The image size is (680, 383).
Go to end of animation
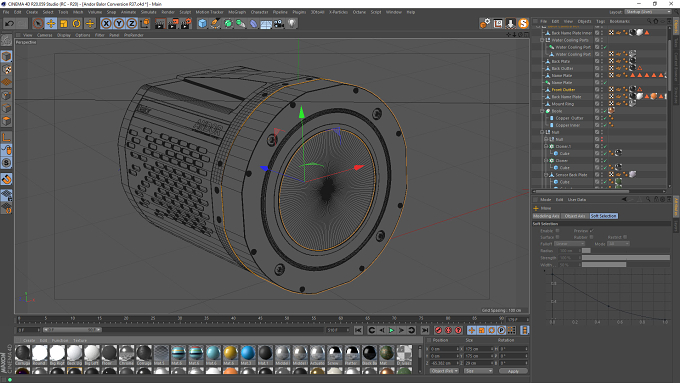pos(425,331)
